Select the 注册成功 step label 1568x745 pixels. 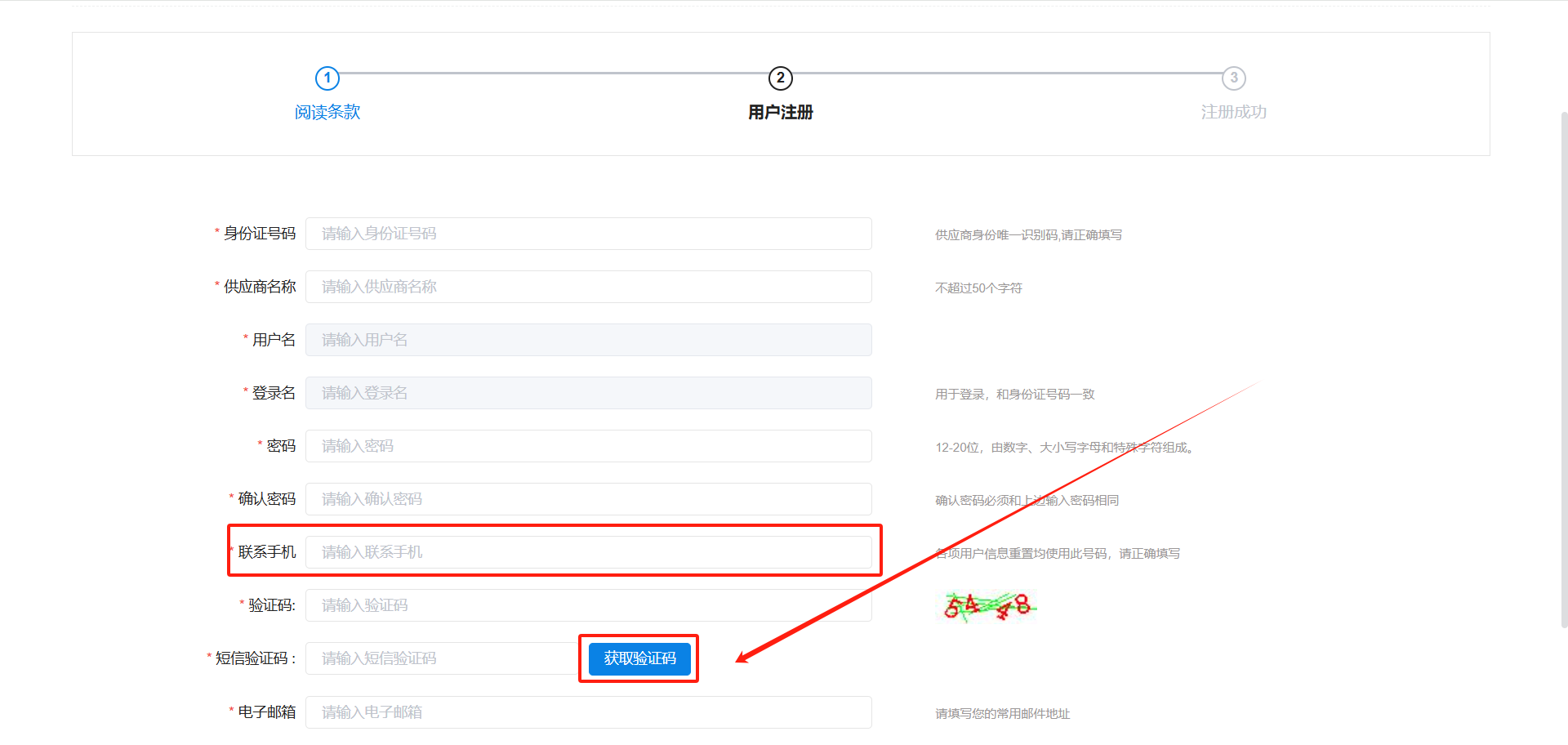coord(1234,112)
